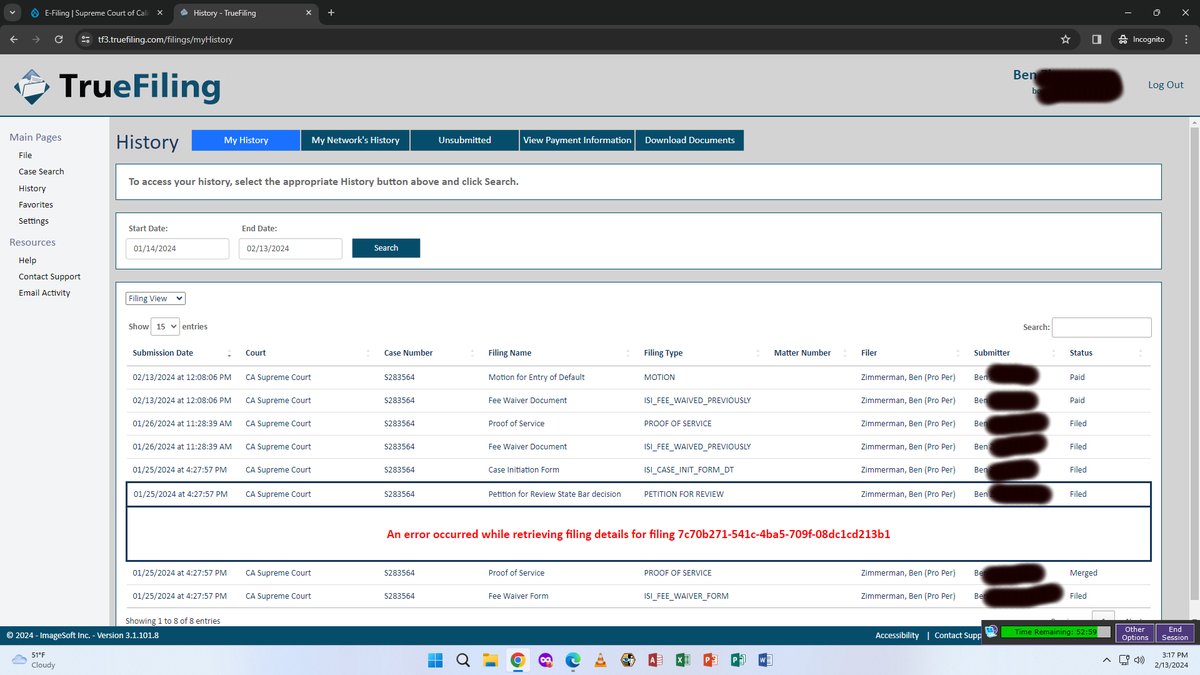Go back with browser back arrow

click(14, 39)
